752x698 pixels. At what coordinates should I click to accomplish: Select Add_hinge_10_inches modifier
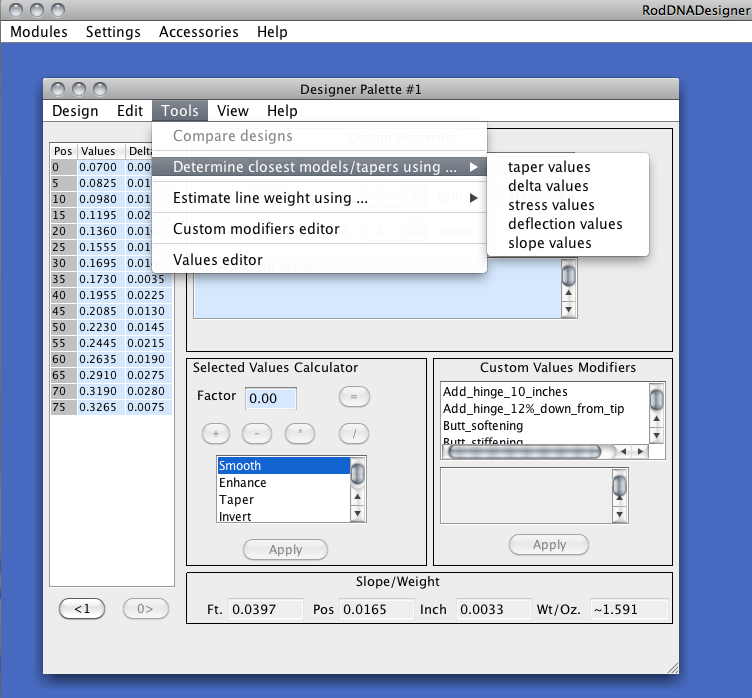[545, 391]
